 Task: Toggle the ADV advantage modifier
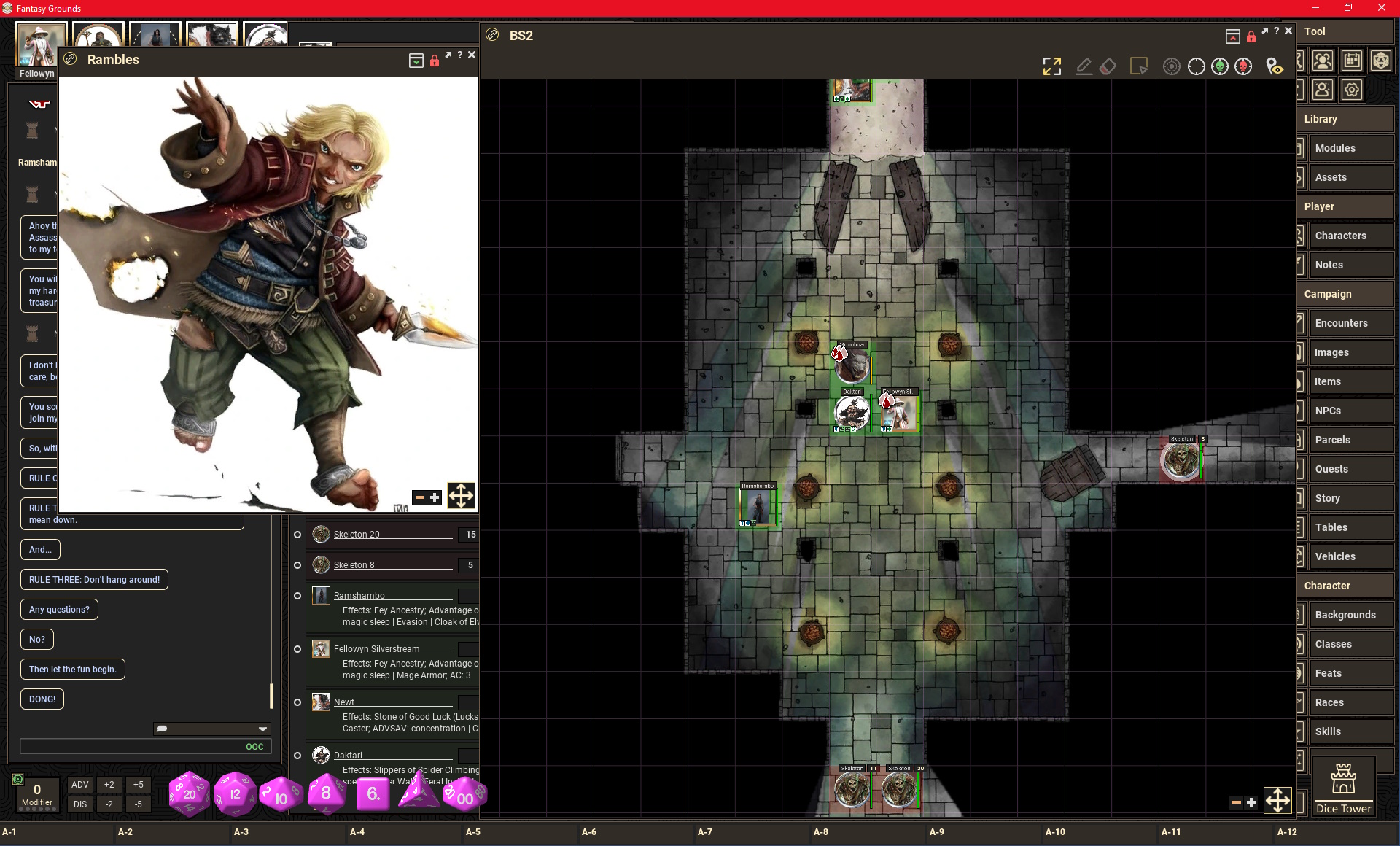[x=80, y=785]
